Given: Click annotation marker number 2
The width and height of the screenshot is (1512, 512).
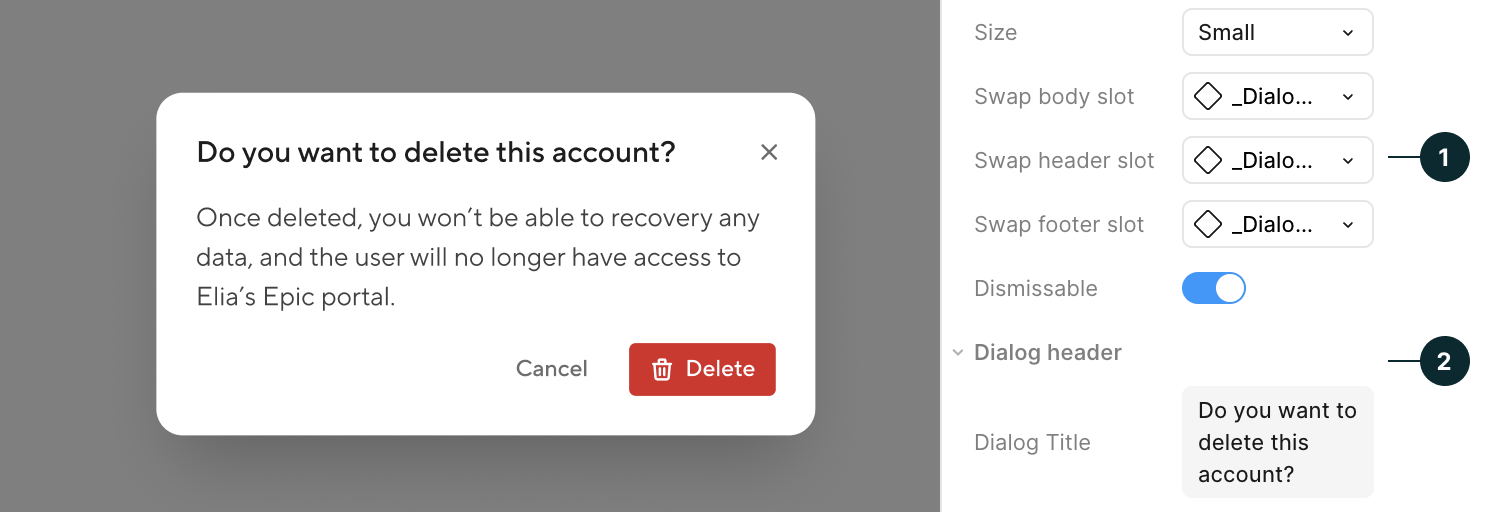Looking at the screenshot, I should (x=1443, y=361).
